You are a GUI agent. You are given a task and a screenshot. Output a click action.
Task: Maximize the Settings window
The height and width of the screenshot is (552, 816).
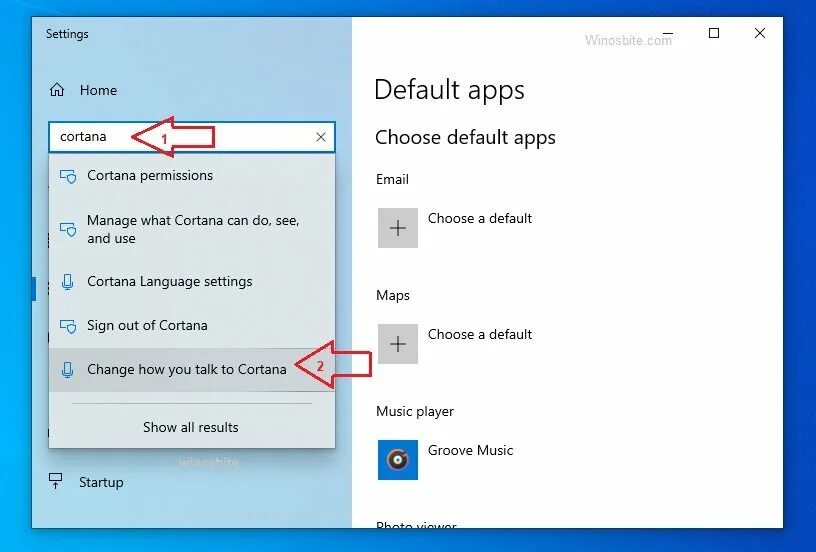pos(714,33)
